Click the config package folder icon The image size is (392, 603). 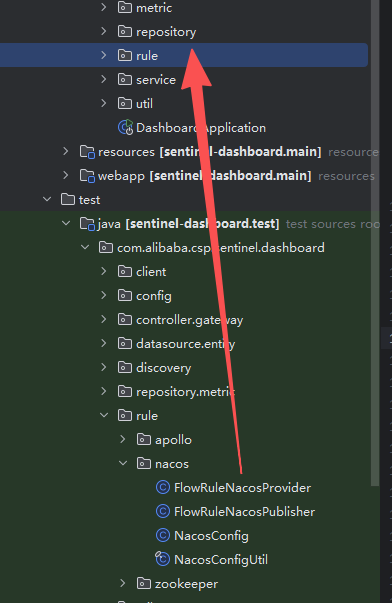[125, 296]
